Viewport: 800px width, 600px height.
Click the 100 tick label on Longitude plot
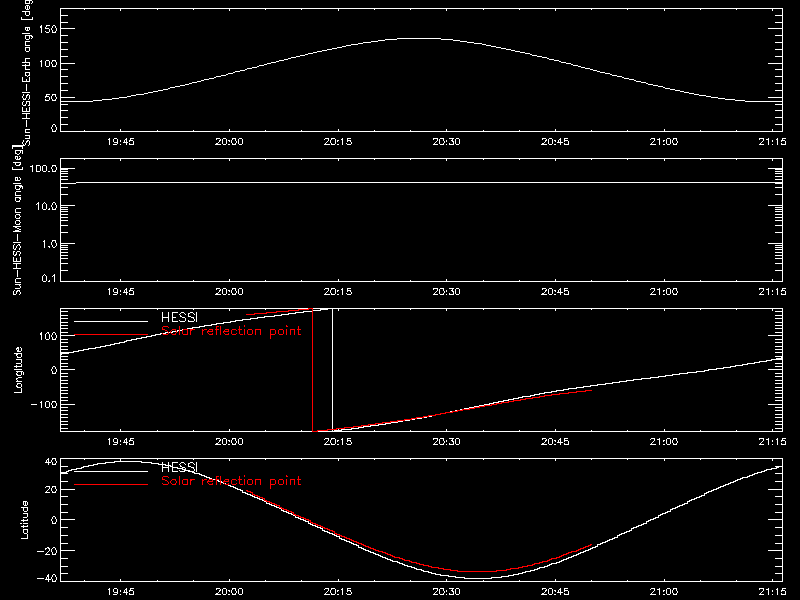(x=48, y=336)
